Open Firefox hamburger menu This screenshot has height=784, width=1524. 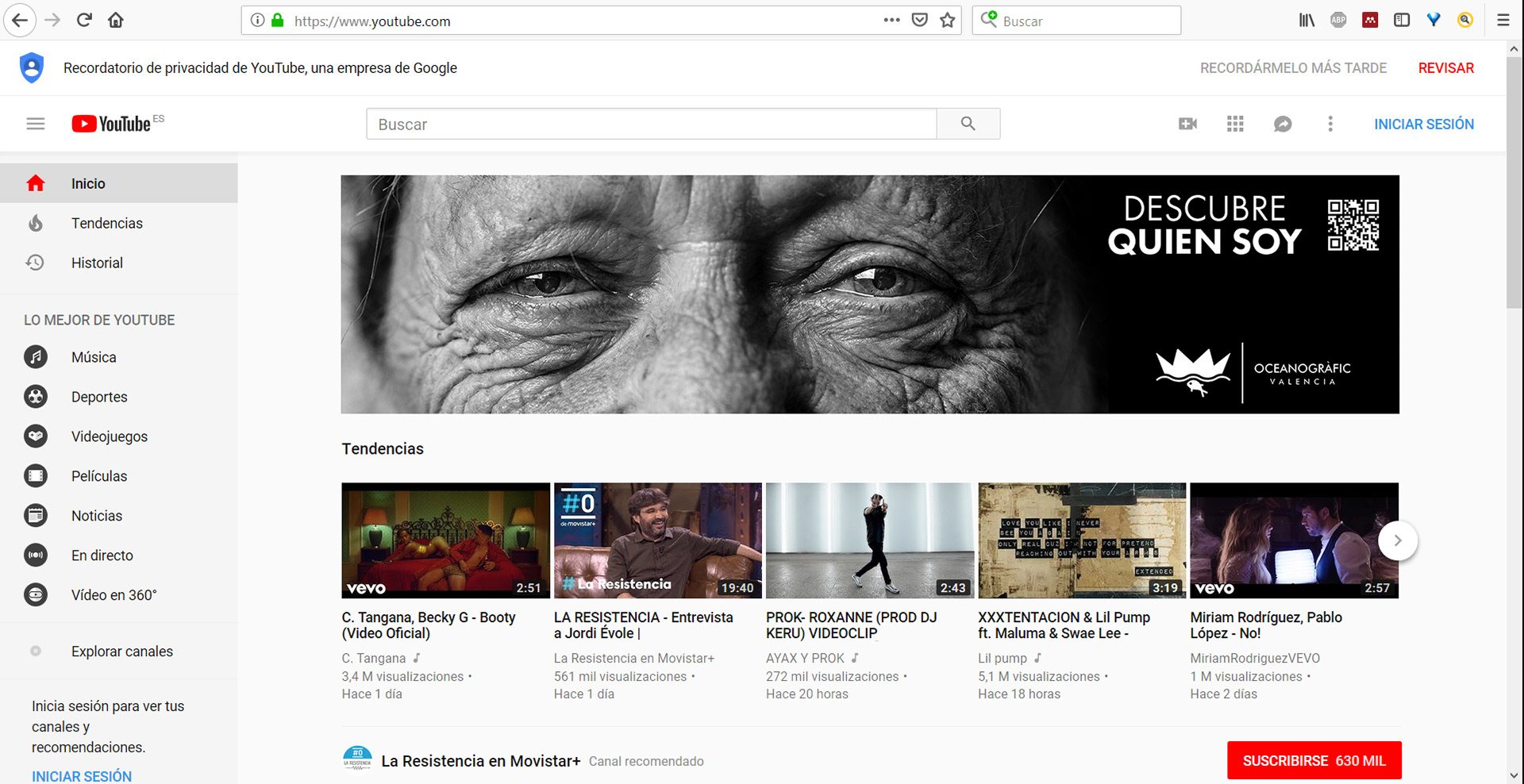[x=1503, y=21]
